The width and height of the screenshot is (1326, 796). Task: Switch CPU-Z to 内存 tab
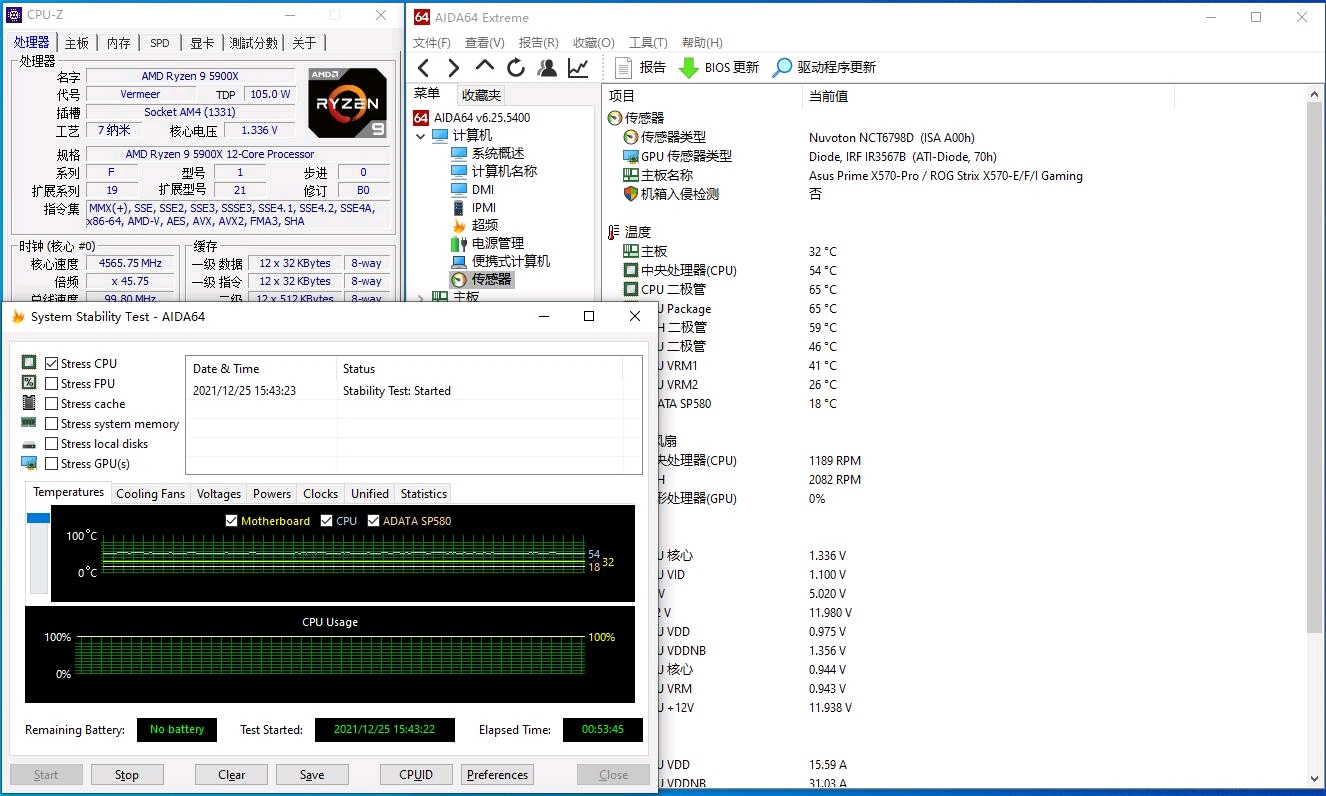[119, 43]
